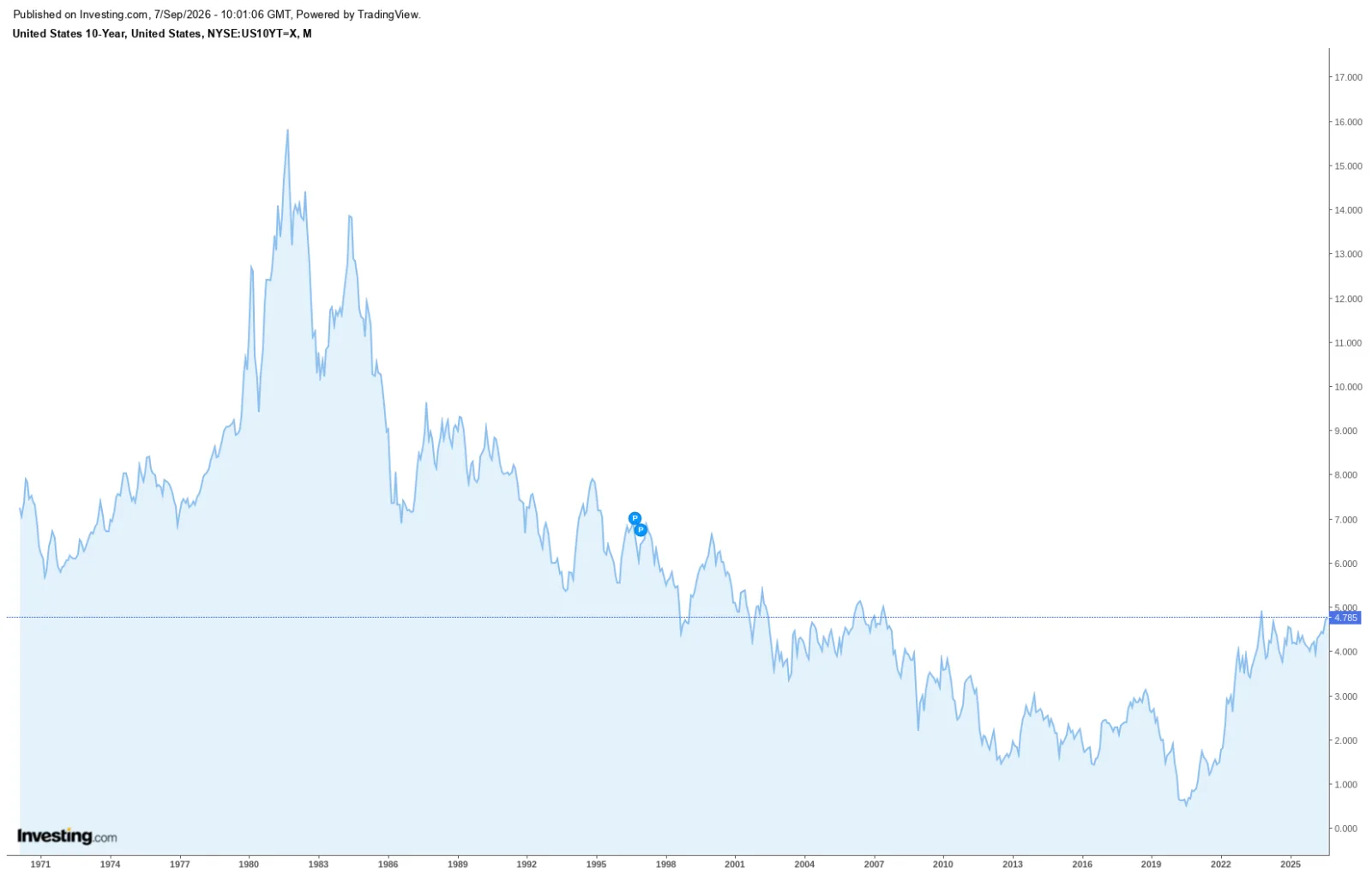Image resolution: width=1372 pixels, height=875 pixels.
Task: Click the 2019 label on the time axis
Action: click(x=1152, y=864)
